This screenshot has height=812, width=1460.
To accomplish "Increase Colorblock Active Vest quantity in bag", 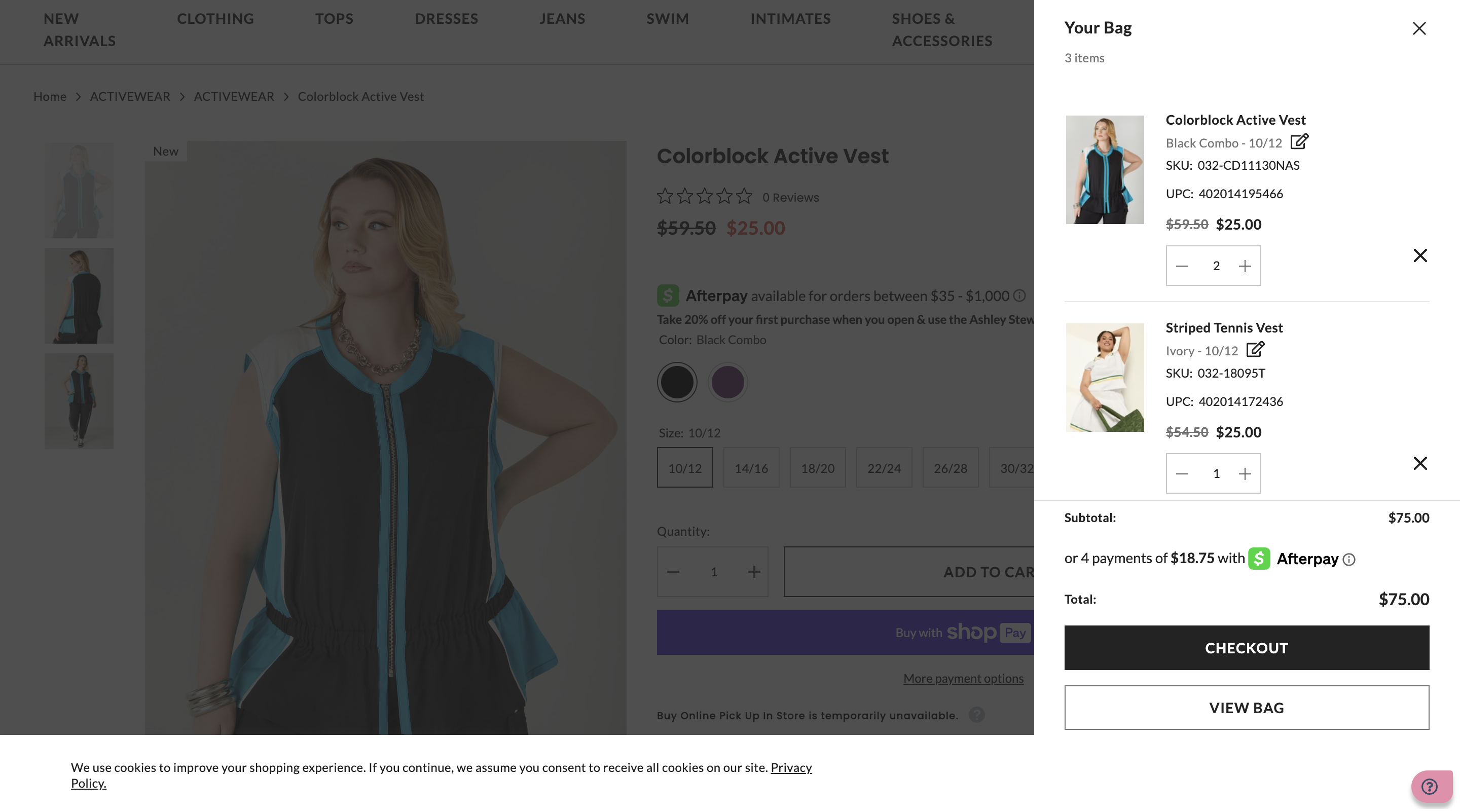I will (x=1245, y=266).
